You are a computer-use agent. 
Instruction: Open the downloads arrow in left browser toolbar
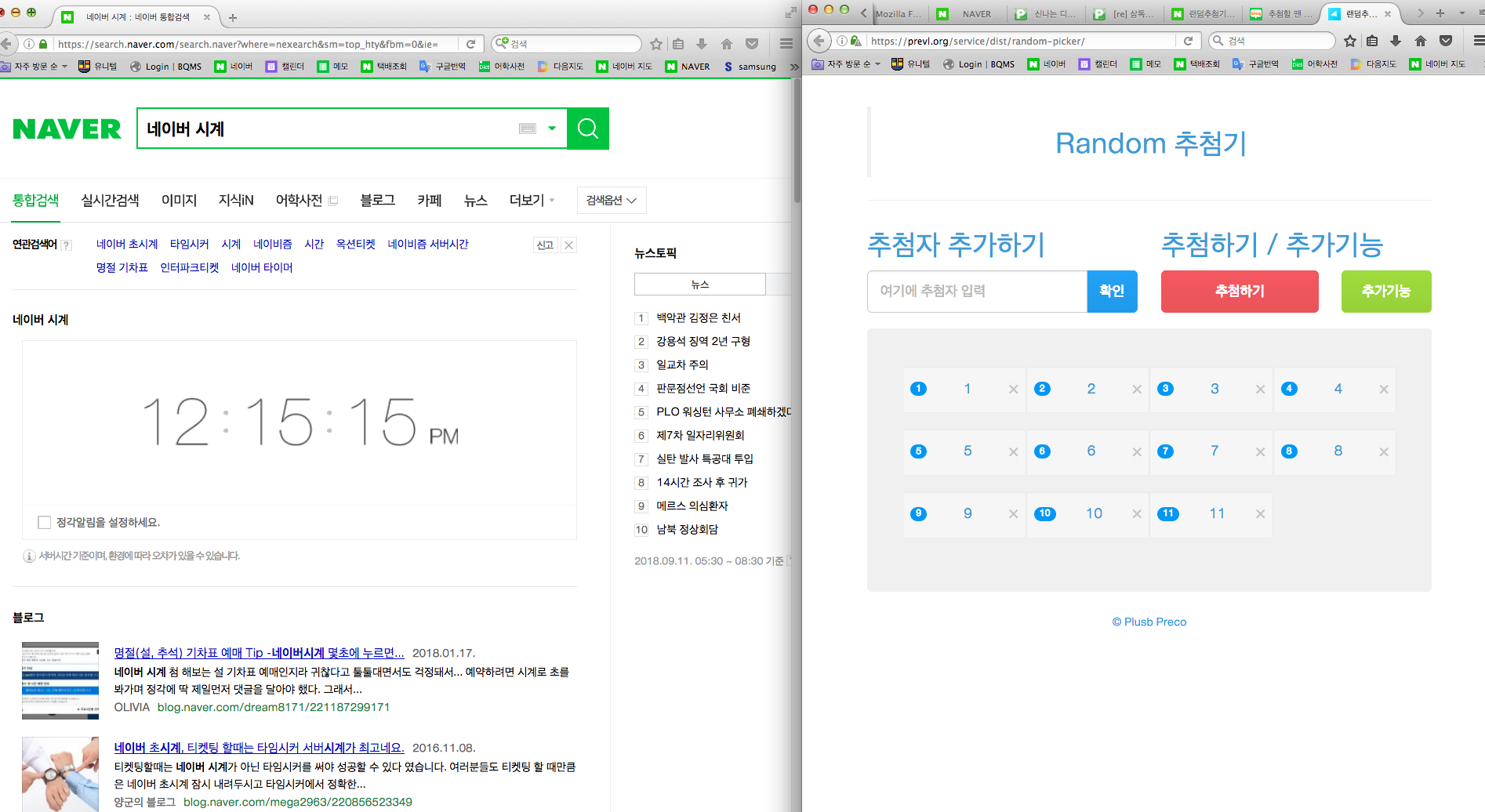702,44
